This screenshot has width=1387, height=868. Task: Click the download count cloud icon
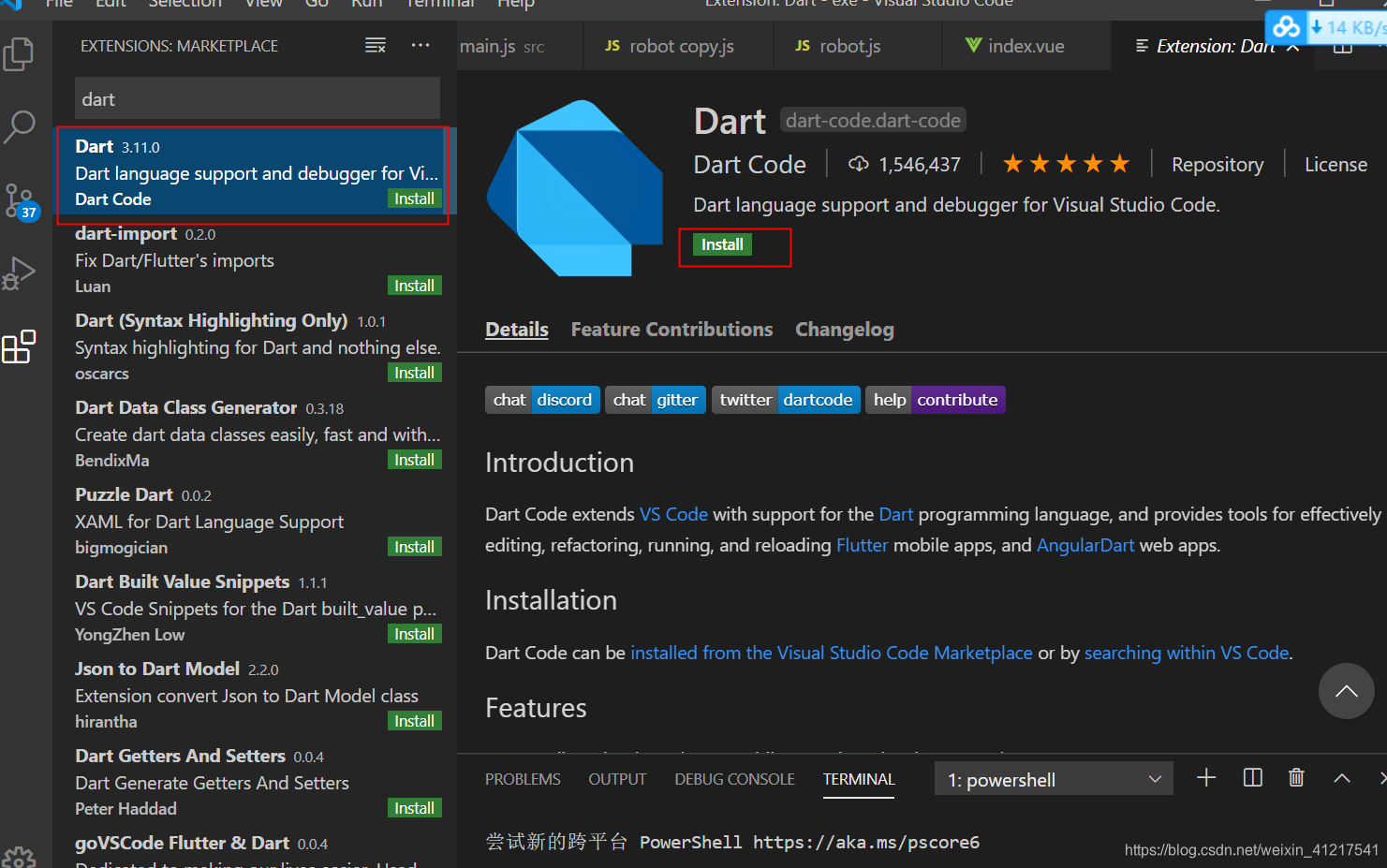tap(858, 165)
